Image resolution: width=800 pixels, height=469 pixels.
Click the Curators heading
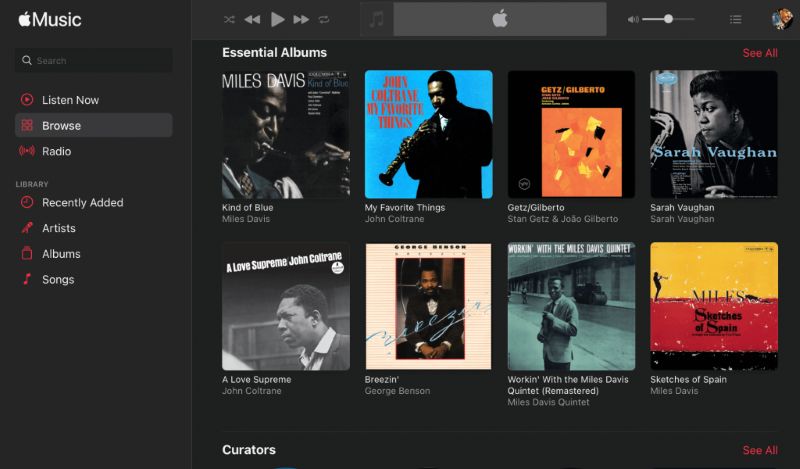249,450
